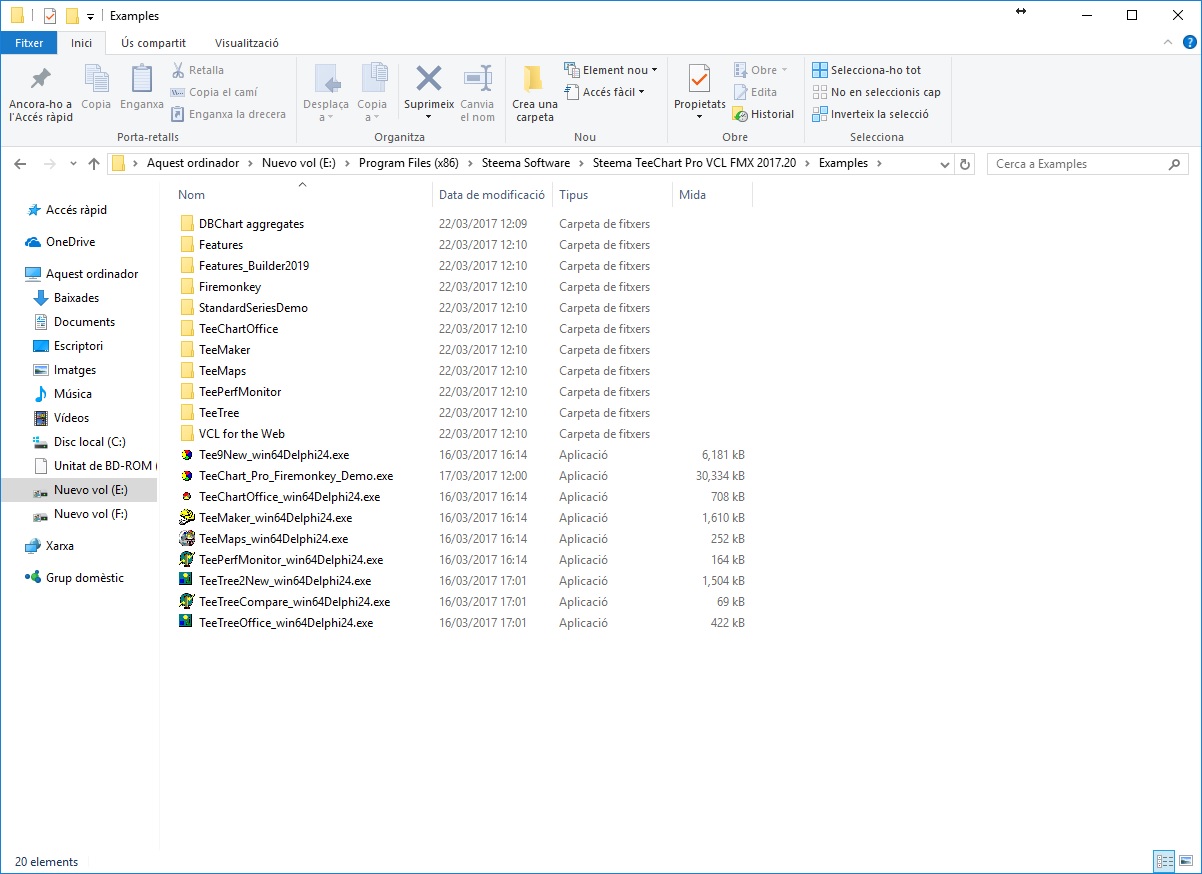The image size is (1202, 874).
Task: Select Música in navigation pane
Action: click(x=72, y=394)
